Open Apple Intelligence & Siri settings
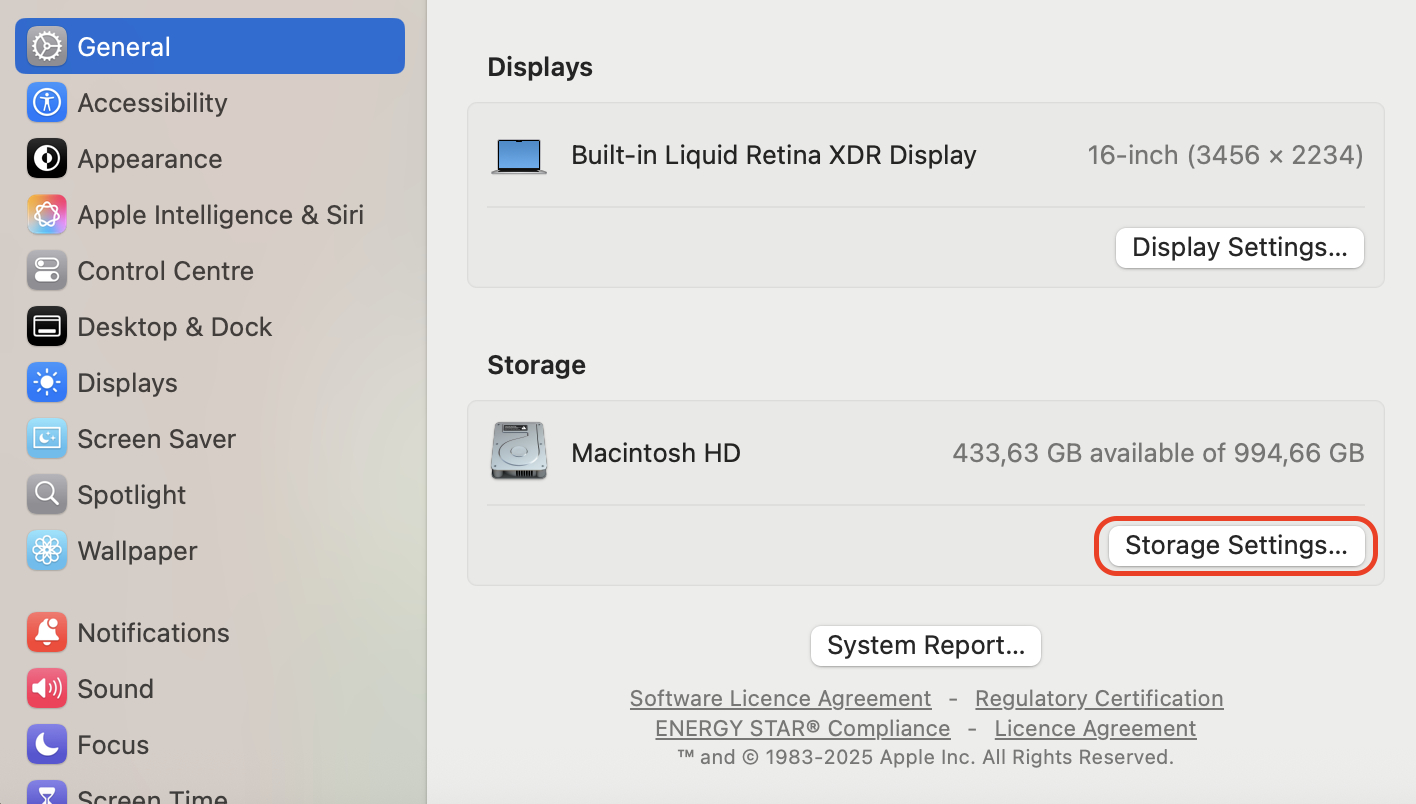1416x804 pixels. [x=47, y=214]
